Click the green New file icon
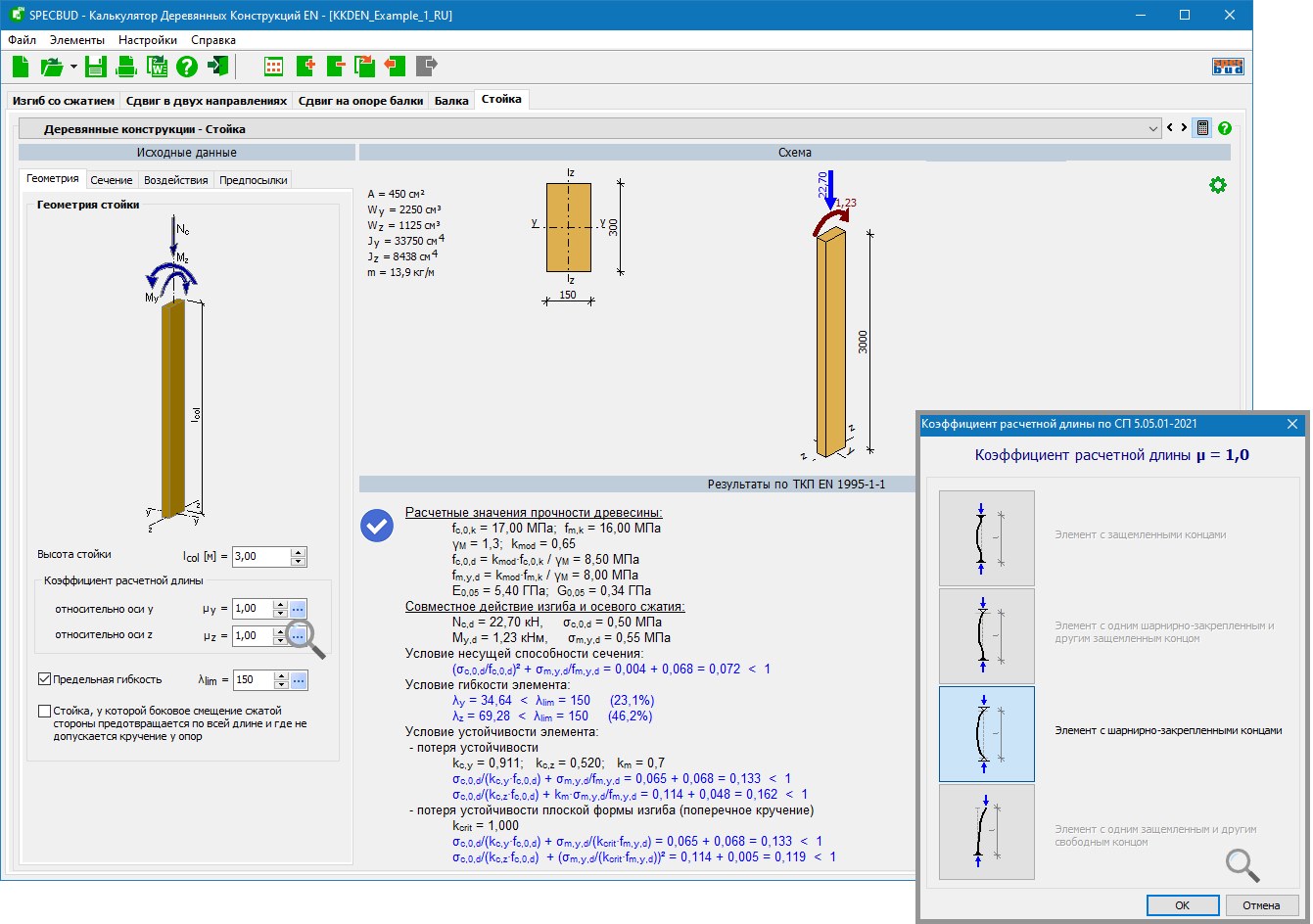Screen dimensions: 1313x924 point(22,67)
